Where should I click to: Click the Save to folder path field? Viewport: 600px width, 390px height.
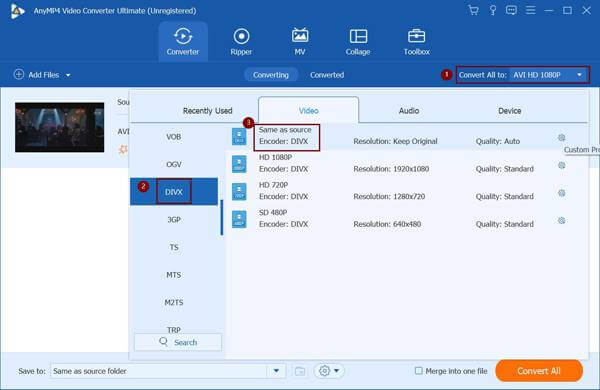point(159,371)
